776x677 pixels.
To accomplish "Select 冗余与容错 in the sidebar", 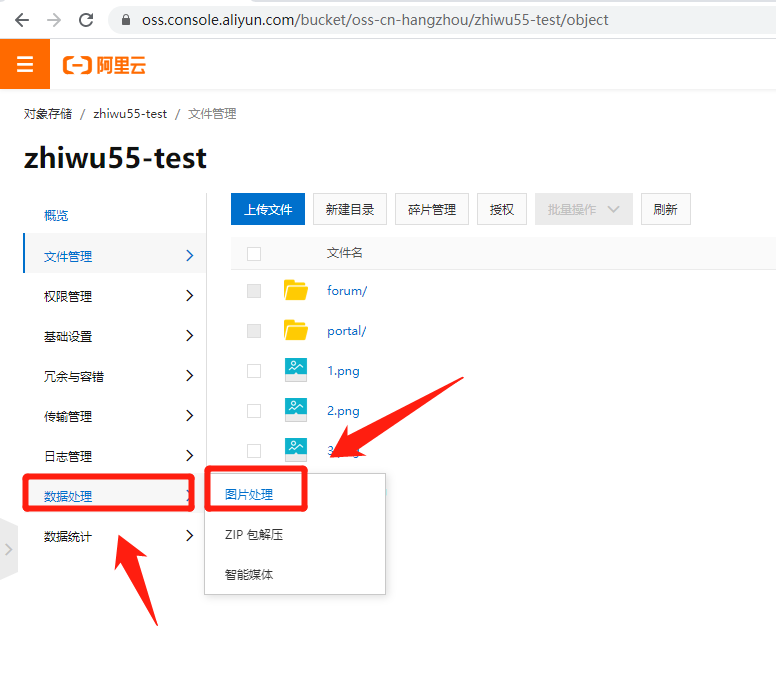I will pos(74,377).
